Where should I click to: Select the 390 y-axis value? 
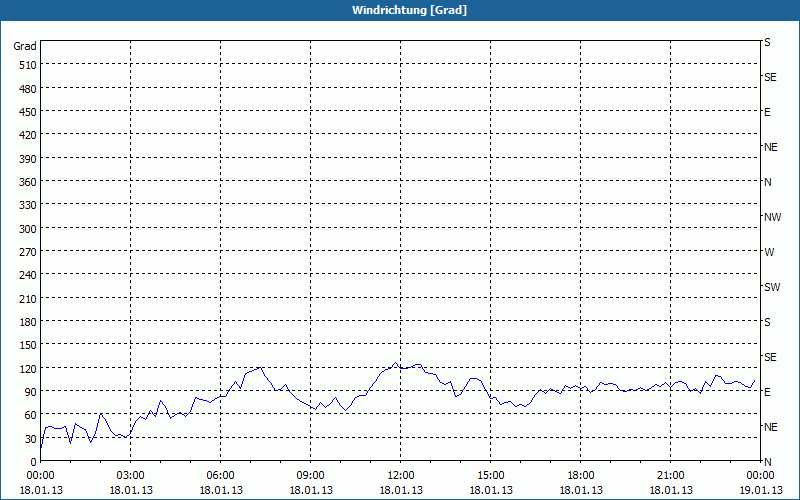28,159
